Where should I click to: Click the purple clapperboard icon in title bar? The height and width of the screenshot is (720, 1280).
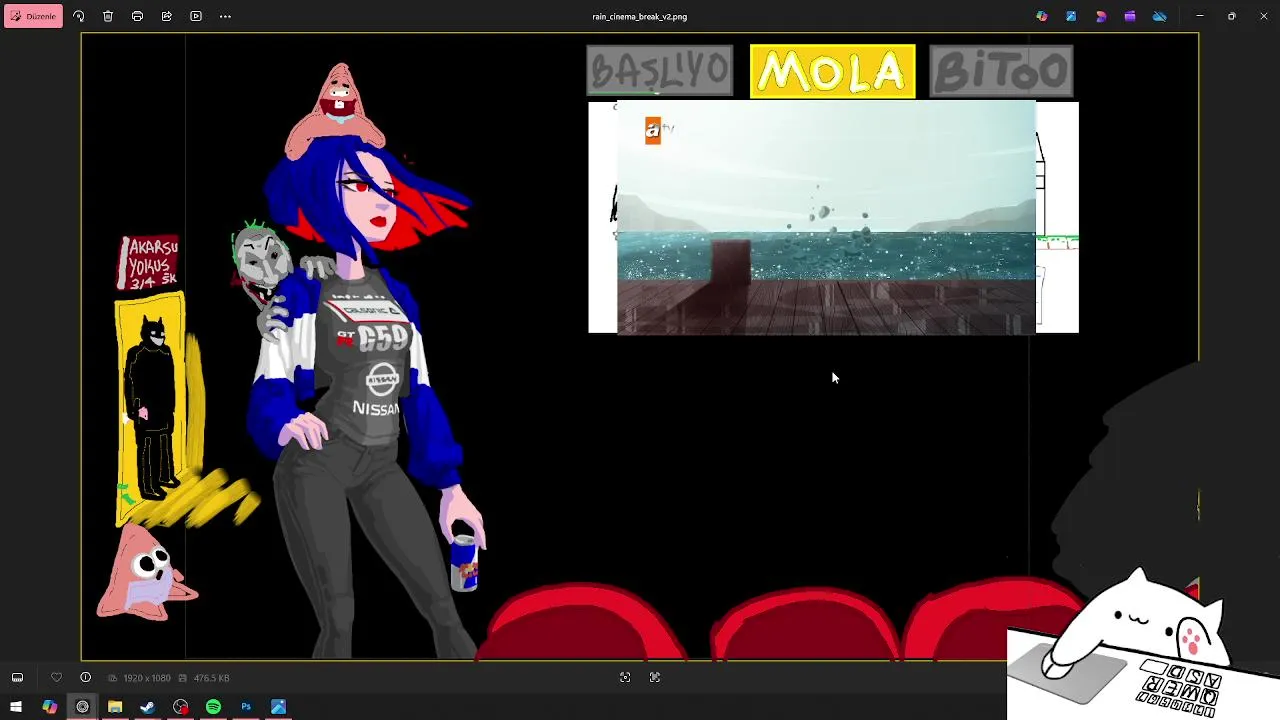point(1130,16)
